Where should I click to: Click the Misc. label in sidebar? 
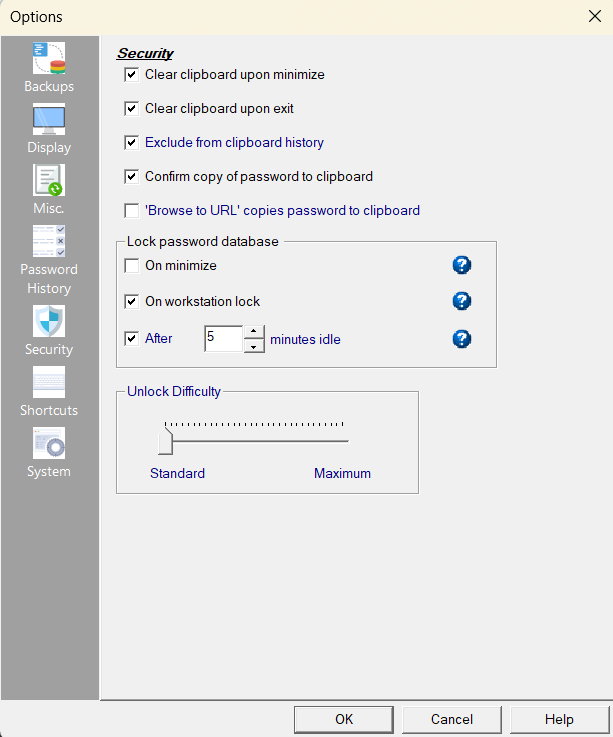tap(49, 208)
